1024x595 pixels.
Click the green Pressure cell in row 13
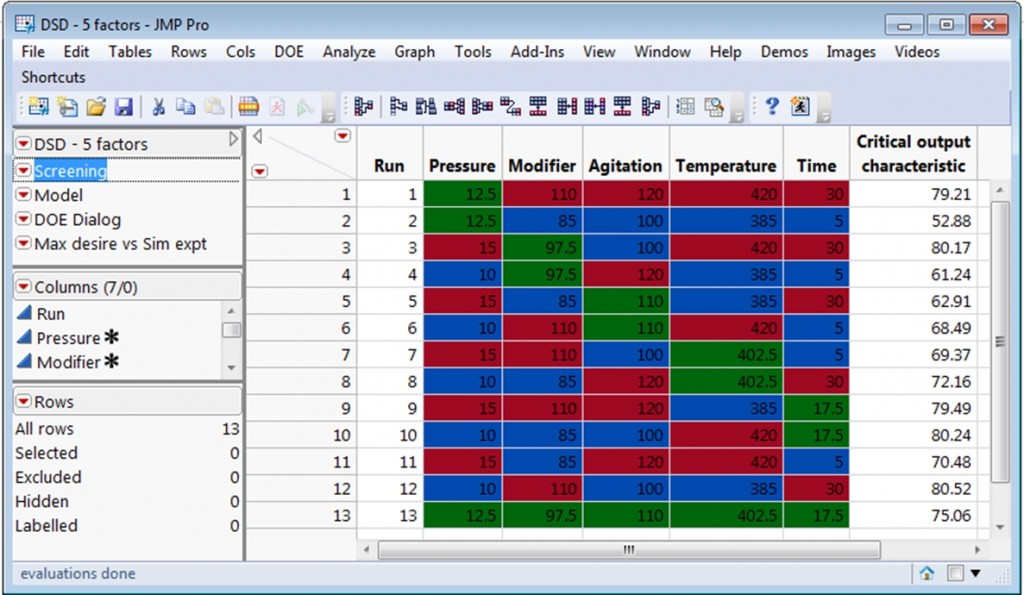[x=463, y=515]
